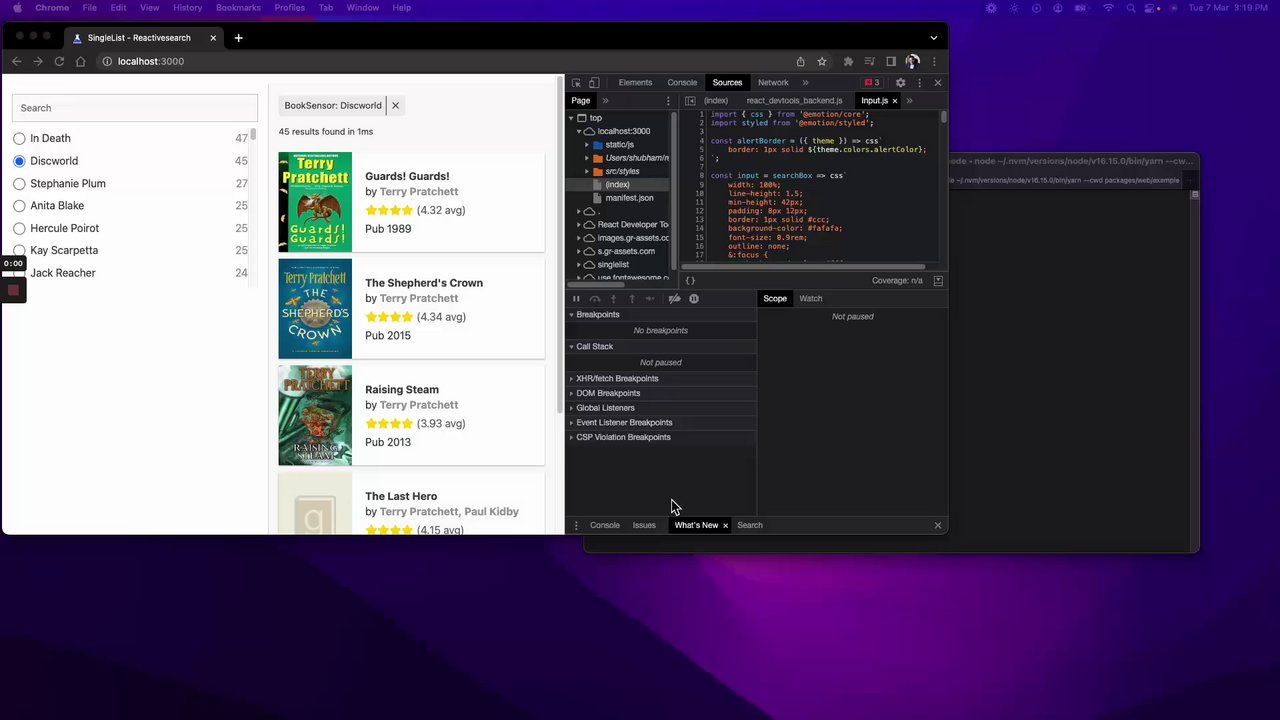This screenshot has width=1280, height=720.
Task: Choose the Anita Blake radio option
Action: [19, 206]
